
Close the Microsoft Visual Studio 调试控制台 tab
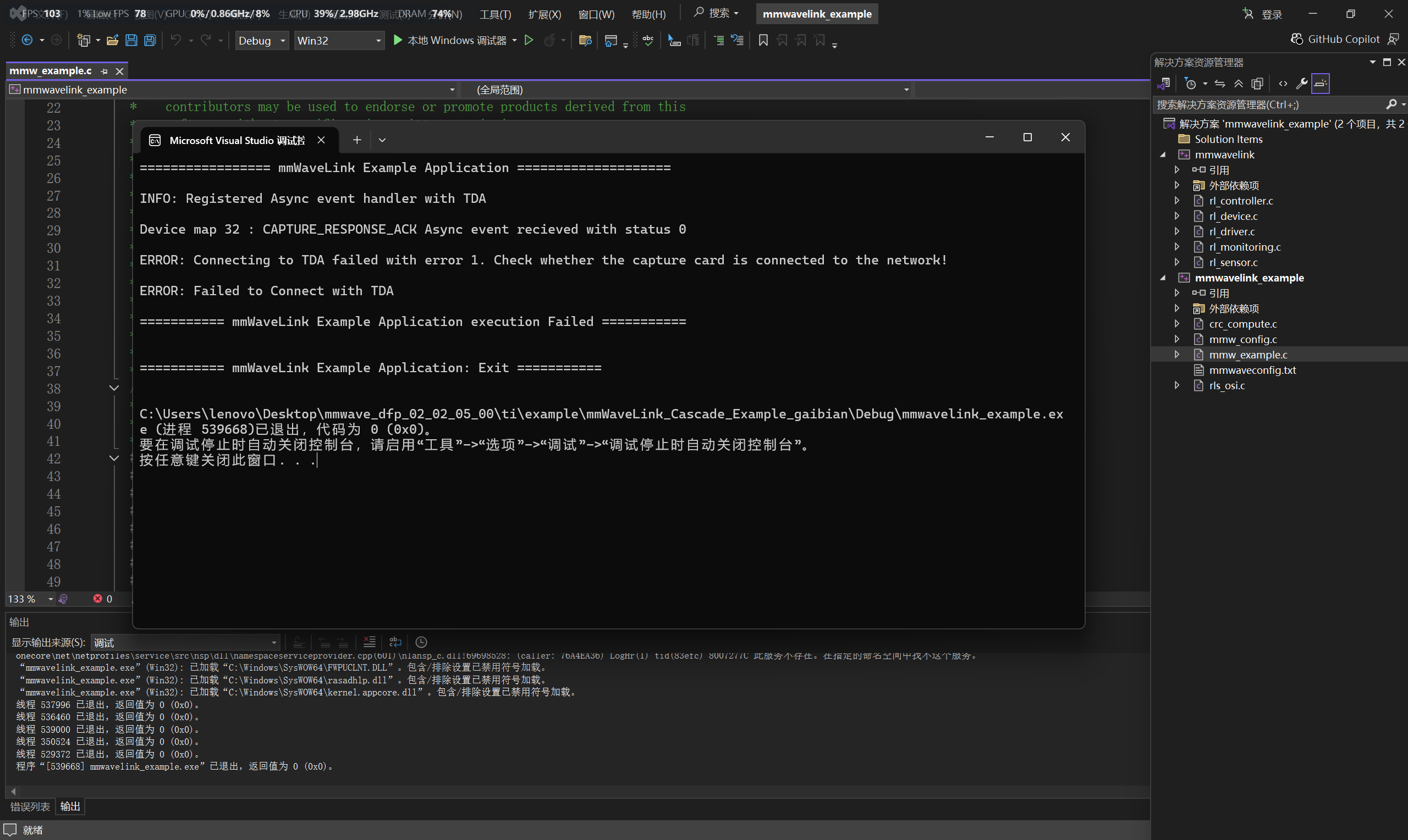click(321, 140)
